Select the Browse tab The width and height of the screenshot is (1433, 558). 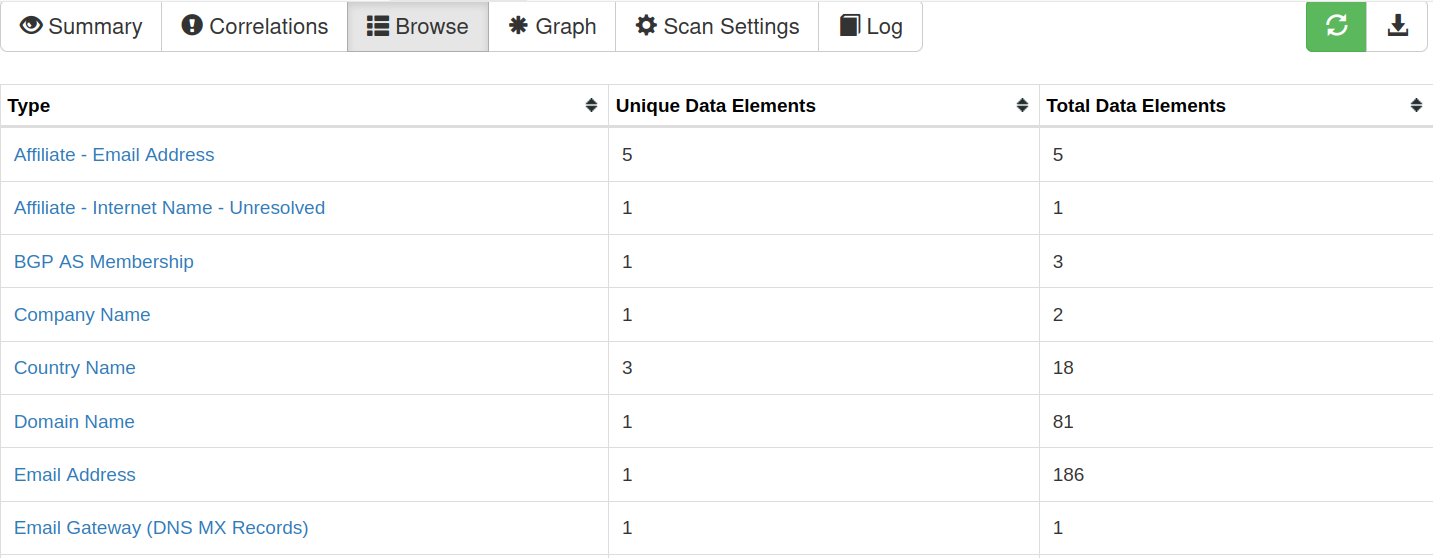418,26
